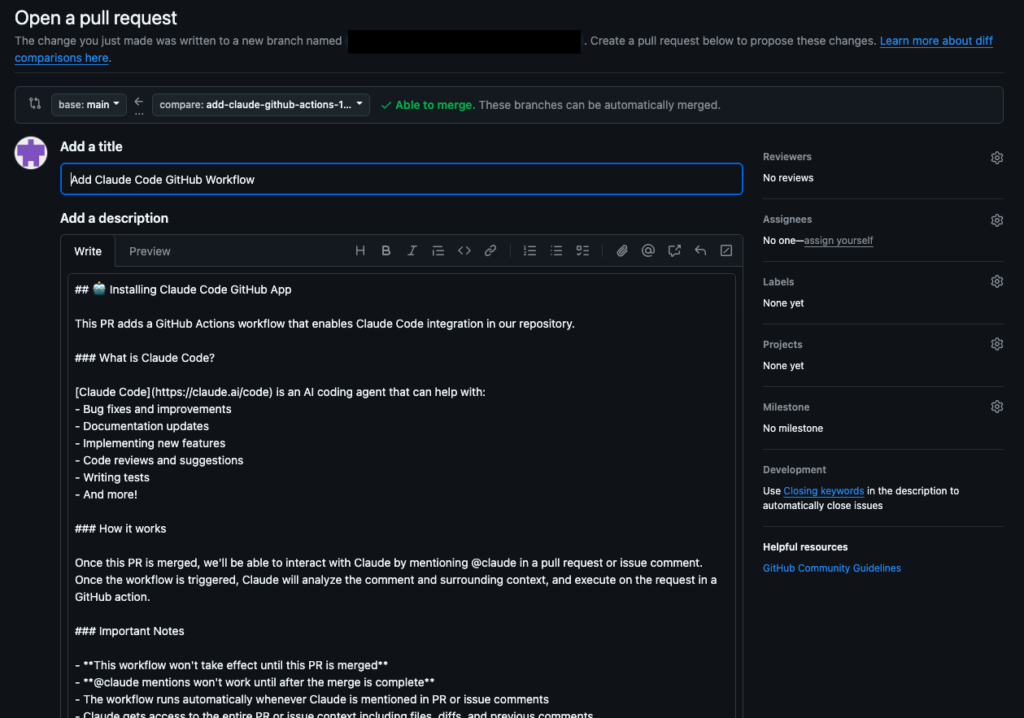Screen dimensions: 1024x718
Task: Add a link with the chain icon
Action: tap(490, 251)
